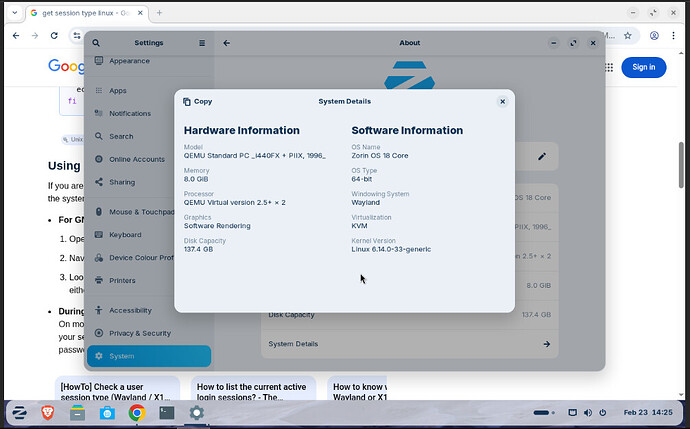The width and height of the screenshot is (690, 429).
Task: Open Software store icon in taskbar
Action: point(107,412)
